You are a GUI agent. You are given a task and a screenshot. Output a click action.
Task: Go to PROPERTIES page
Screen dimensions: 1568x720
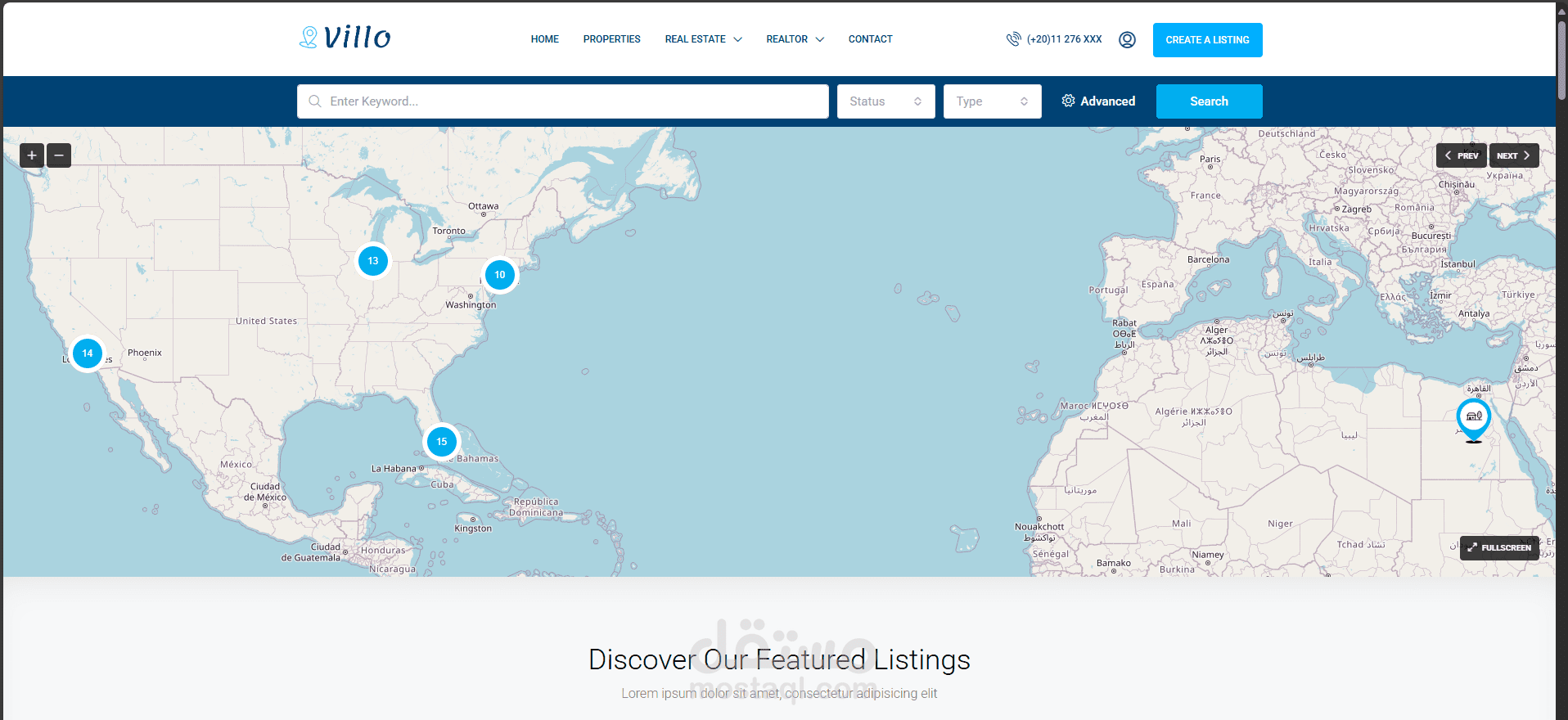pyautogui.click(x=611, y=39)
